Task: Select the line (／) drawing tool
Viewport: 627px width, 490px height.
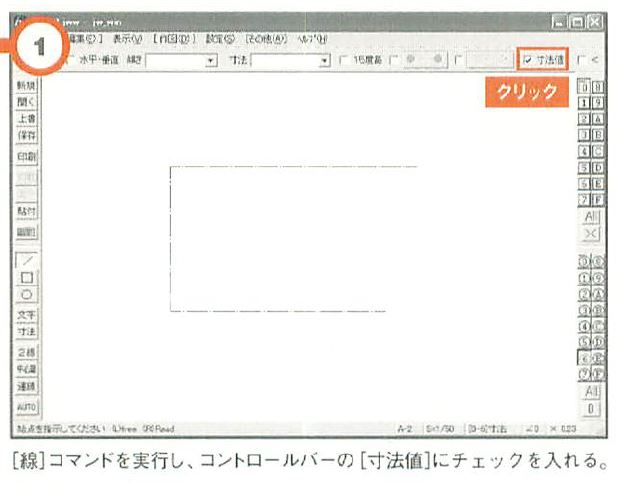Action: tap(27, 260)
